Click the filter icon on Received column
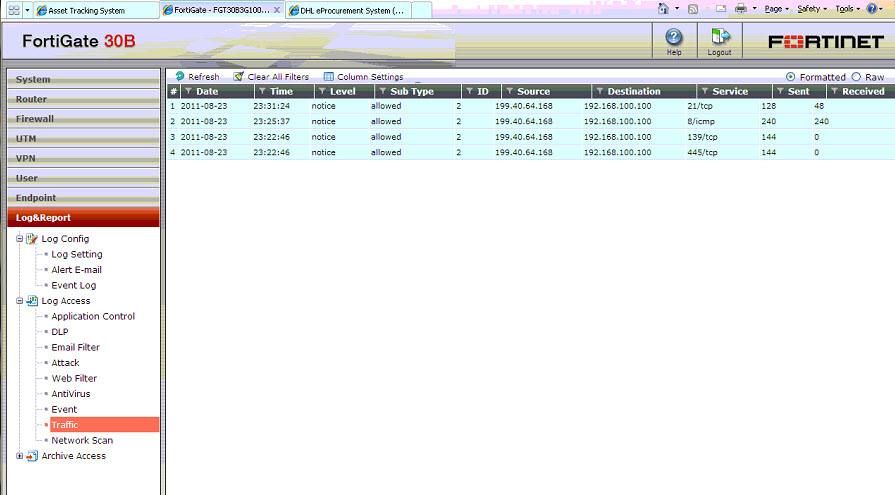Image resolution: width=895 pixels, height=495 pixels. coord(834,91)
